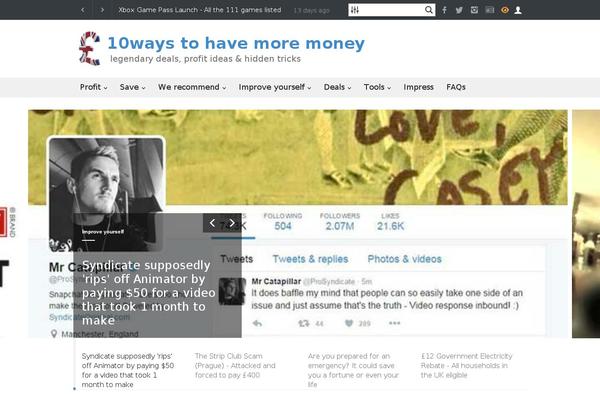Show previous slide in featured slider
The image size is (600, 400).
click(x=212, y=223)
